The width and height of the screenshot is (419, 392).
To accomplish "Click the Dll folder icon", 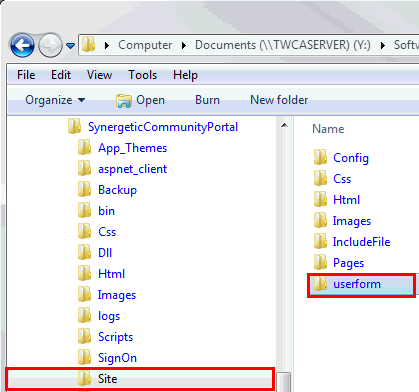I will coord(84,253).
